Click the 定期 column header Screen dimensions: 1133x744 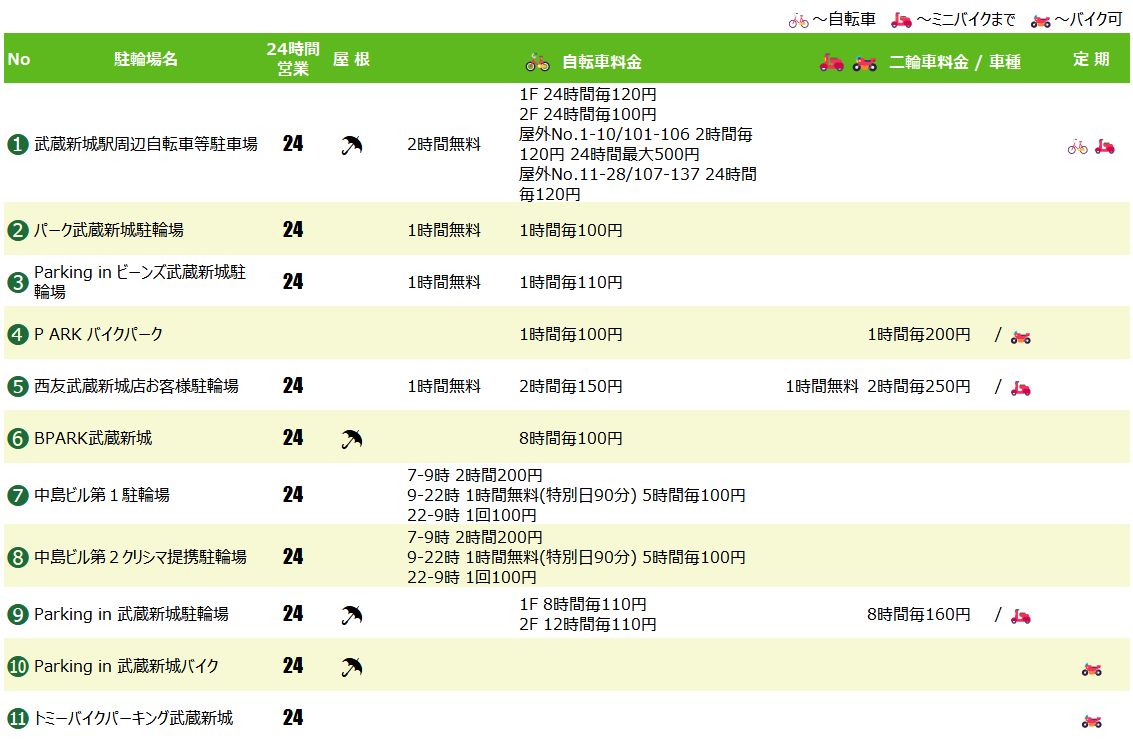click(1091, 59)
